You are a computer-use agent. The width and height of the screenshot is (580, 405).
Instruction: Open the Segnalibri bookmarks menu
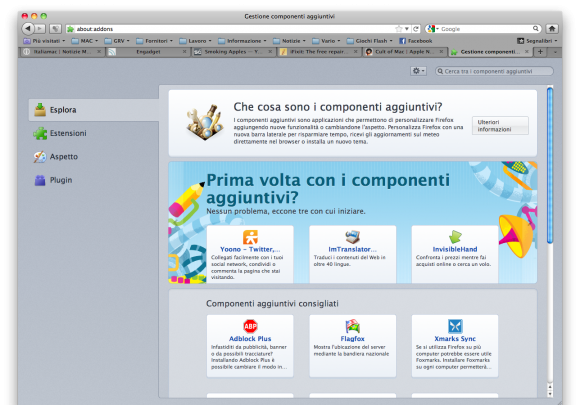[537, 41]
